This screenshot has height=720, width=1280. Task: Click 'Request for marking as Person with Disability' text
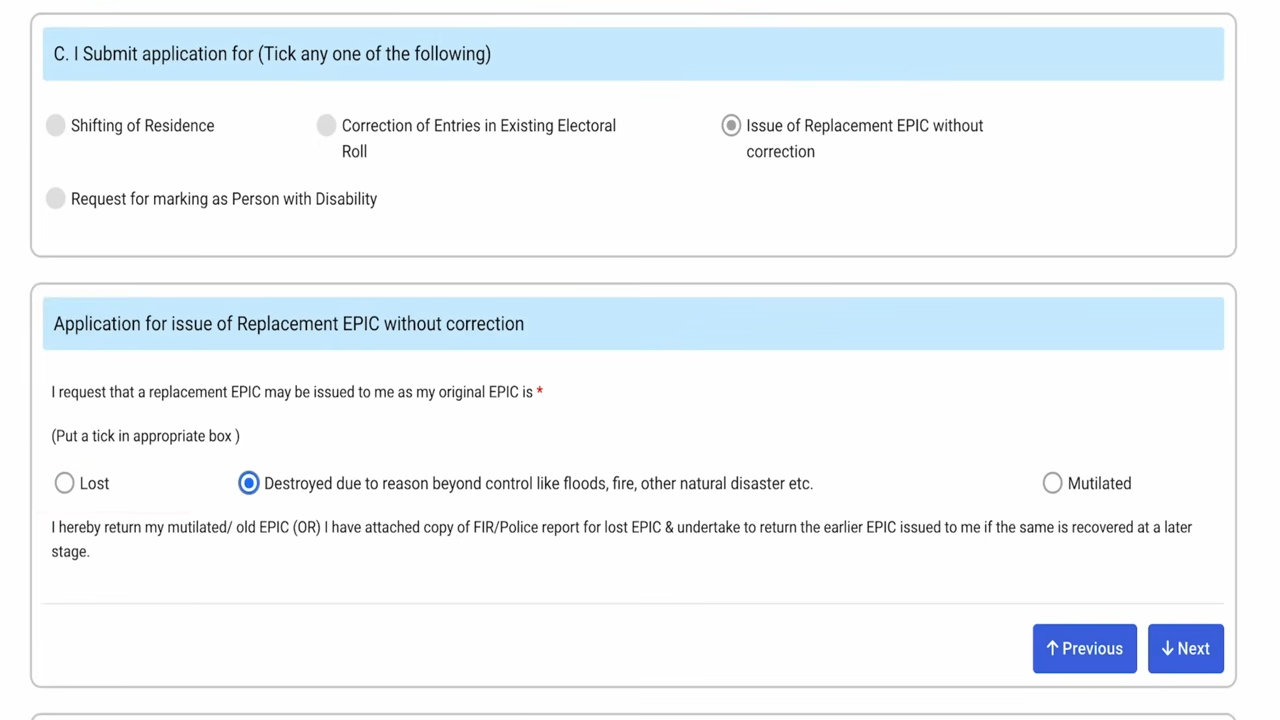pyautogui.click(x=224, y=199)
